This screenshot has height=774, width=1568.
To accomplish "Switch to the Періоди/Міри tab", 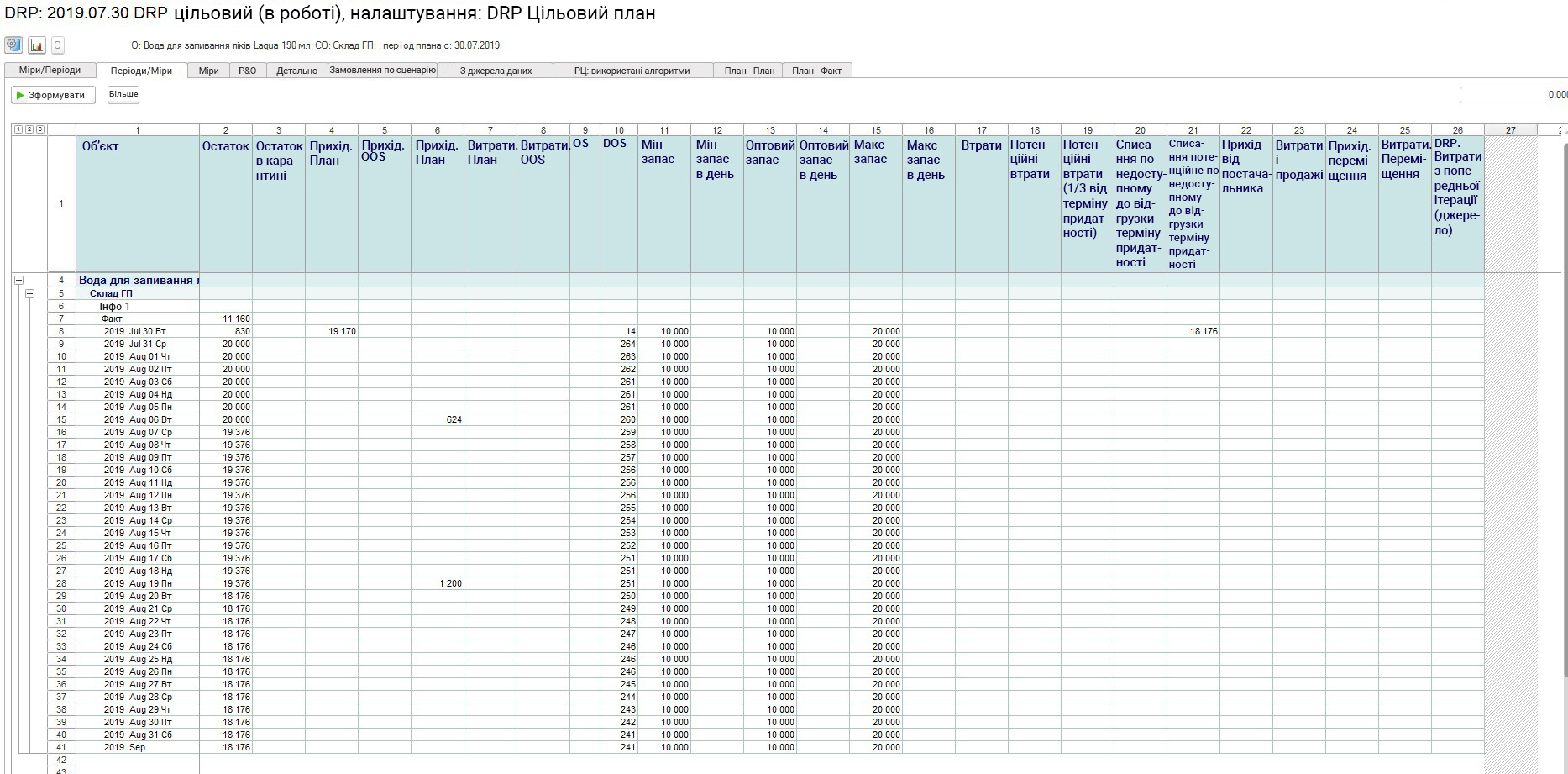I will (141, 71).
